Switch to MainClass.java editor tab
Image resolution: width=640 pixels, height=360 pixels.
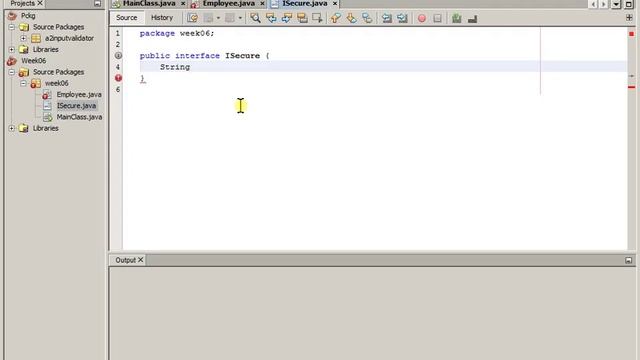click(149, 4)
